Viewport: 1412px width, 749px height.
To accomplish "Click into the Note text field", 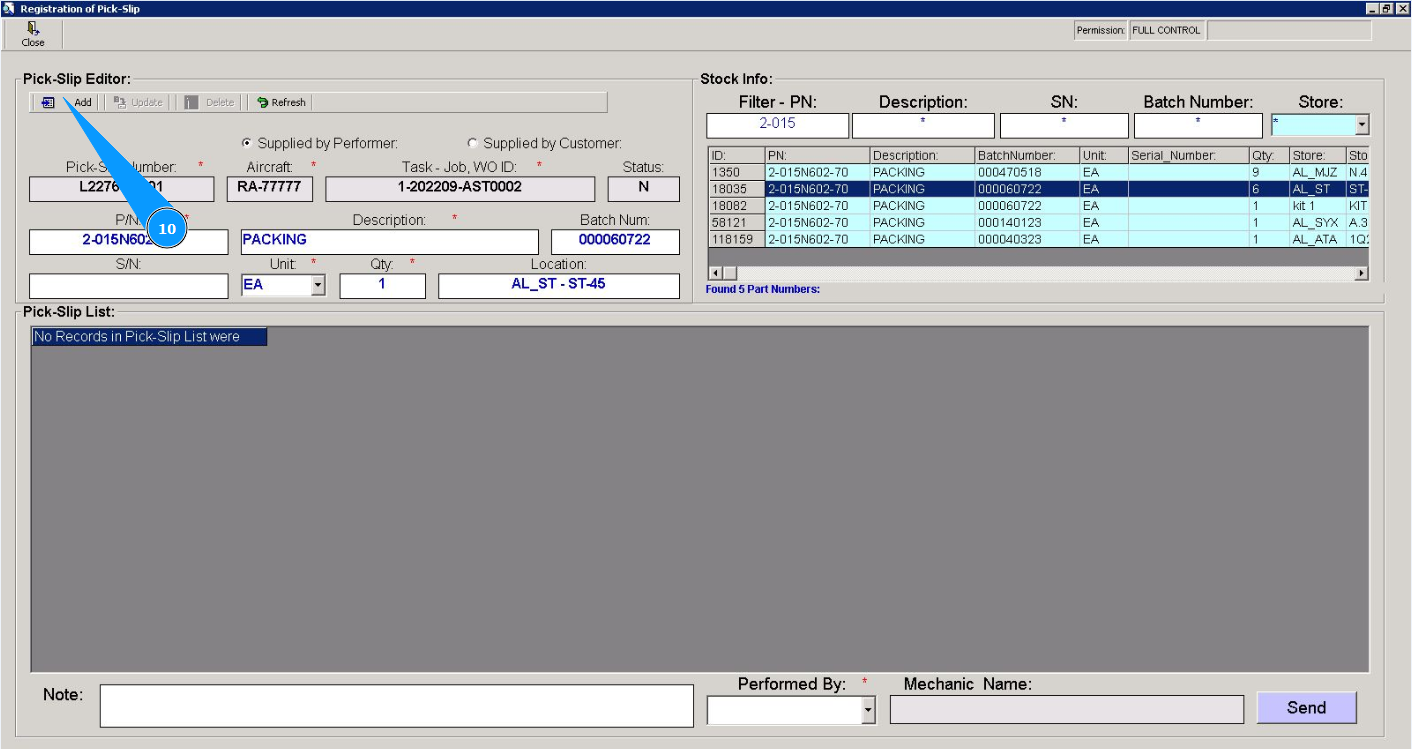I will [x=396, y=705].
